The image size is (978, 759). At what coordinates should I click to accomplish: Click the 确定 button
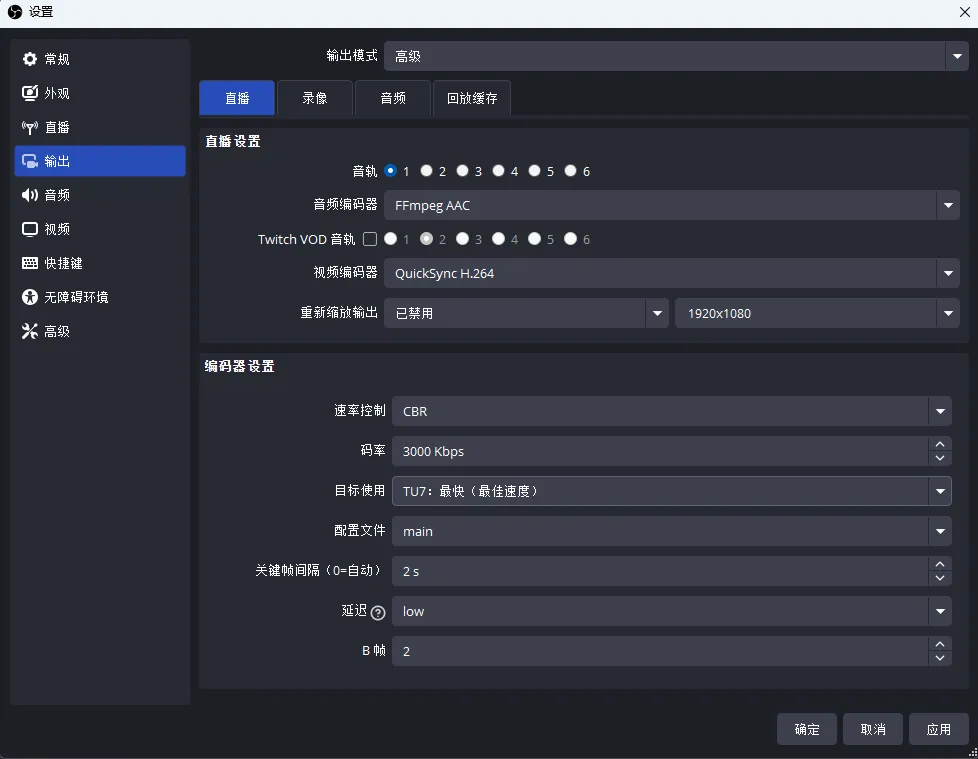(807, 729)
